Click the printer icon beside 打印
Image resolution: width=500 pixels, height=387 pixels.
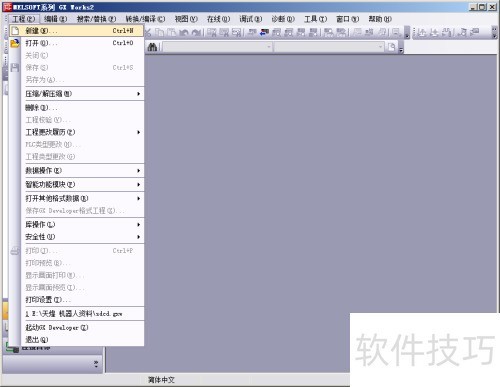15,251
